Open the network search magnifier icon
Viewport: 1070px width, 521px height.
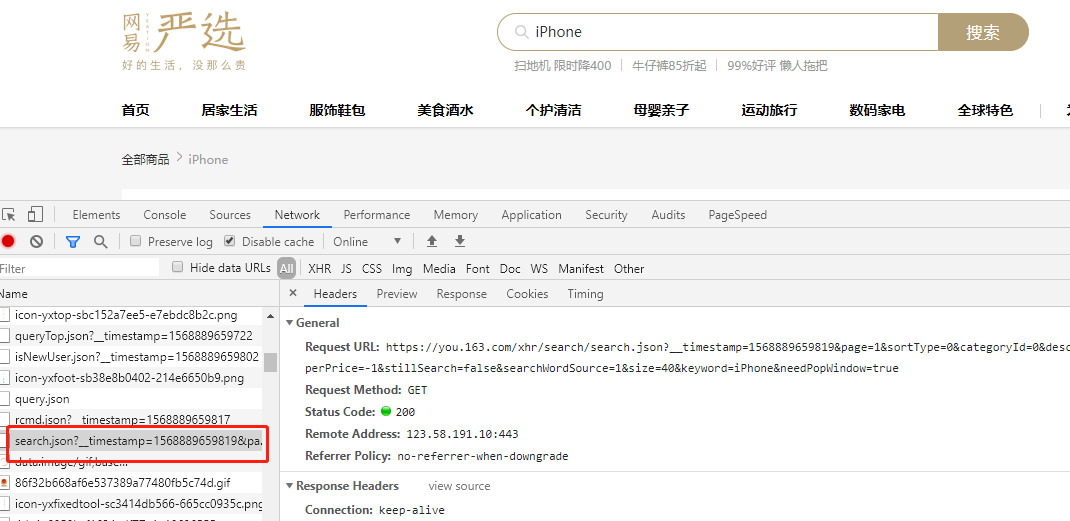click(x=100, y=241)
